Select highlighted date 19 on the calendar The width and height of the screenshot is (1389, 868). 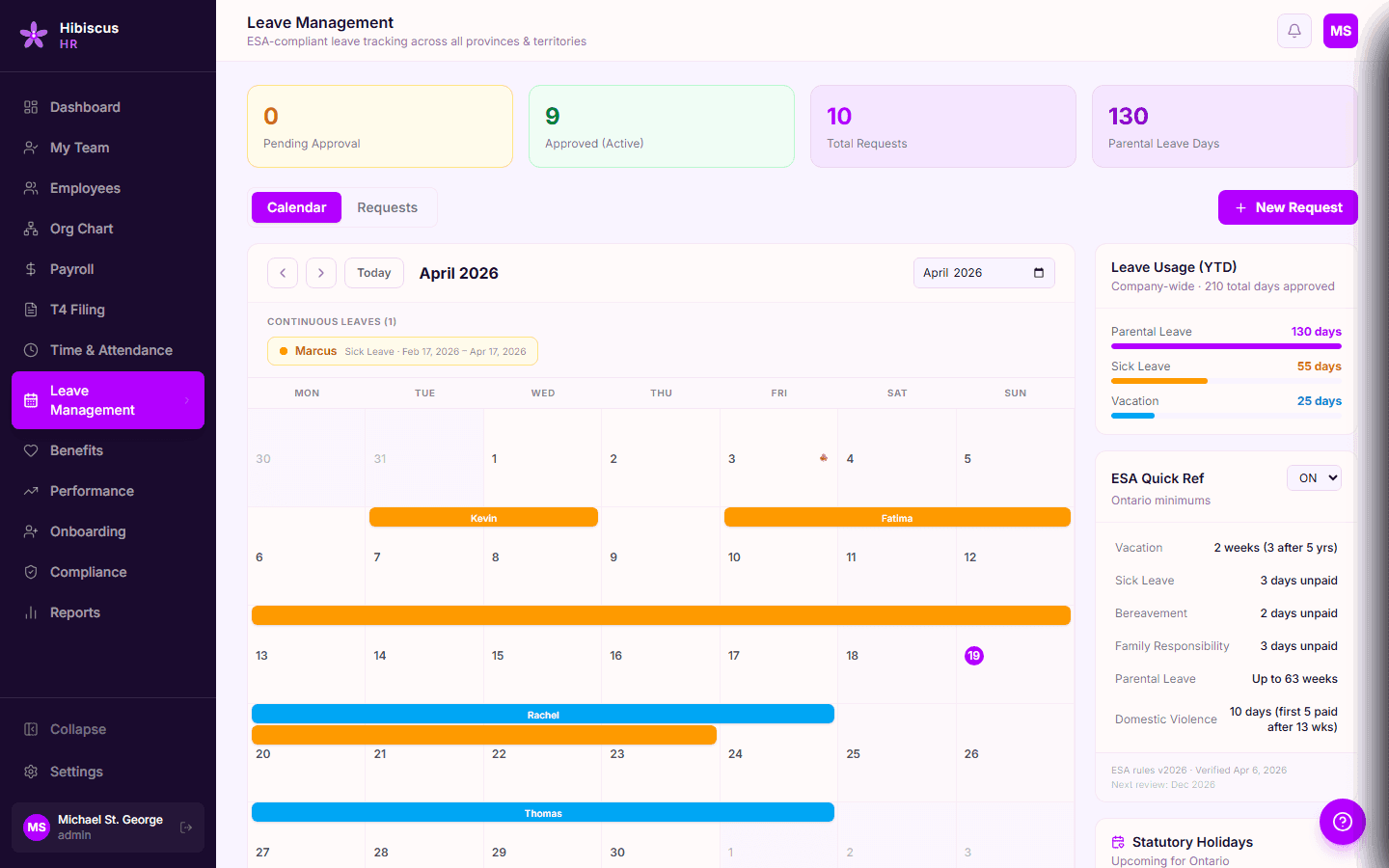tap(974, 656)
